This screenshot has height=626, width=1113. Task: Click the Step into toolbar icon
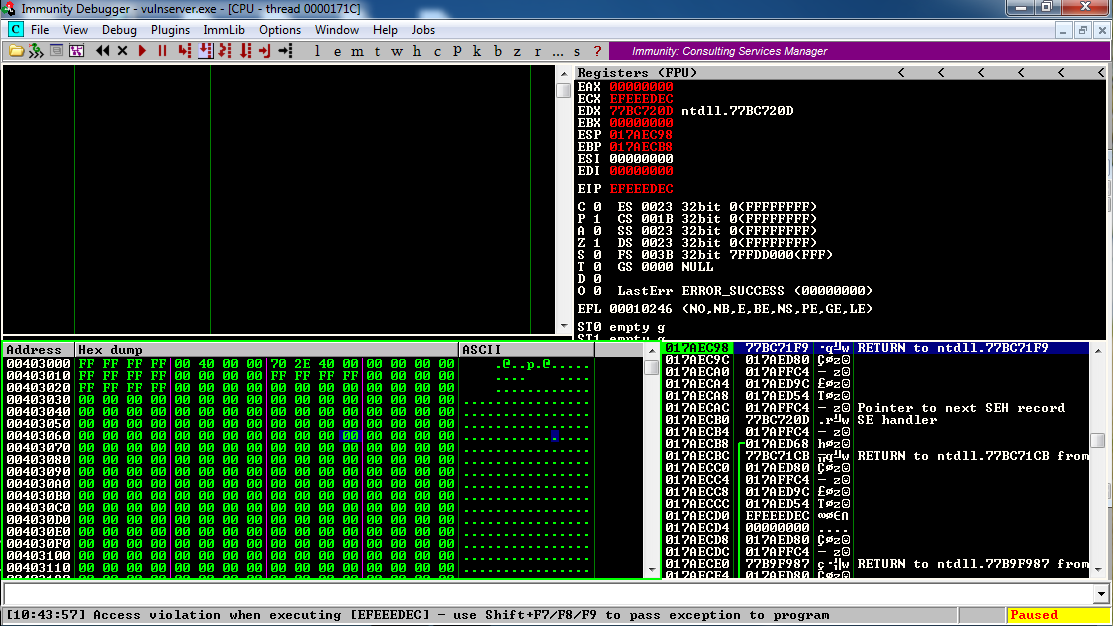pyautogui.click(x=185, y=51)
